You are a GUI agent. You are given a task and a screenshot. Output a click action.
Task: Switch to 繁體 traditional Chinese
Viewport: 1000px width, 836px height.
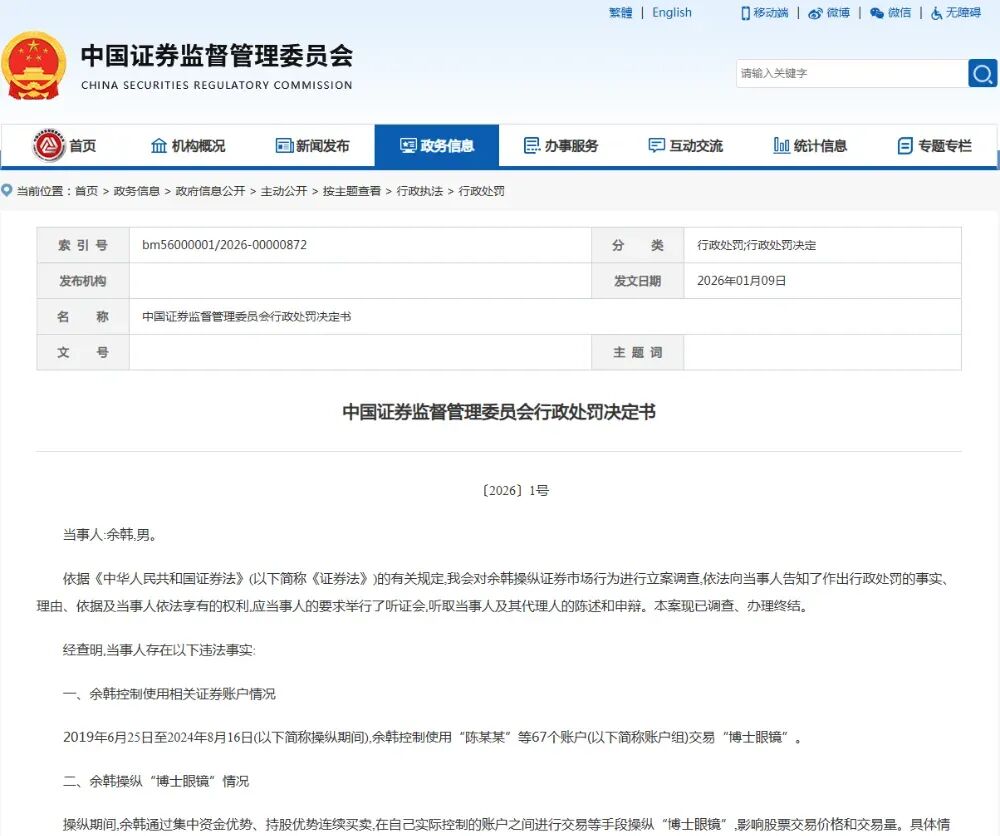coord(620,13)
